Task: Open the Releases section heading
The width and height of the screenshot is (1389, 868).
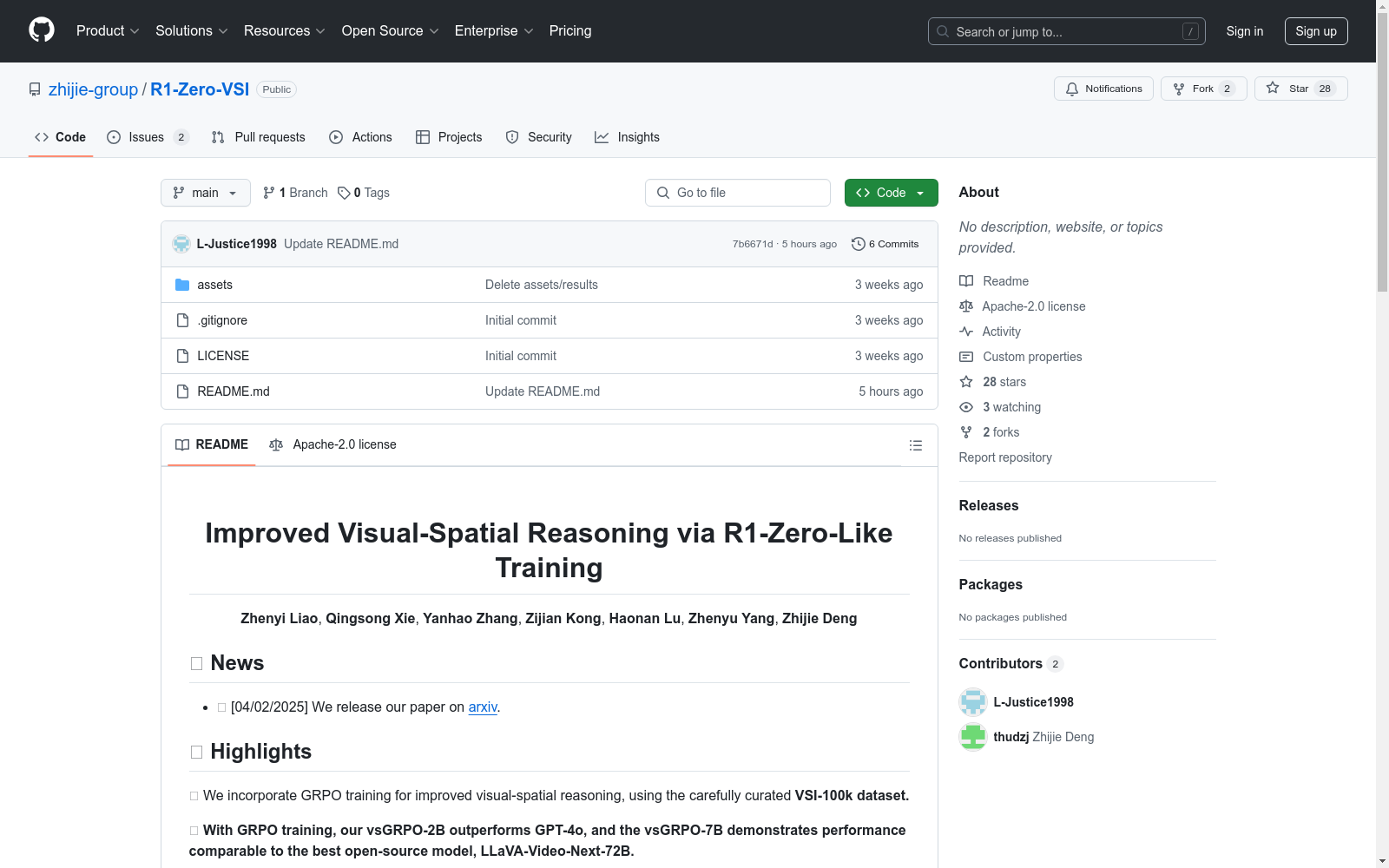Action: tap(989, 505)
